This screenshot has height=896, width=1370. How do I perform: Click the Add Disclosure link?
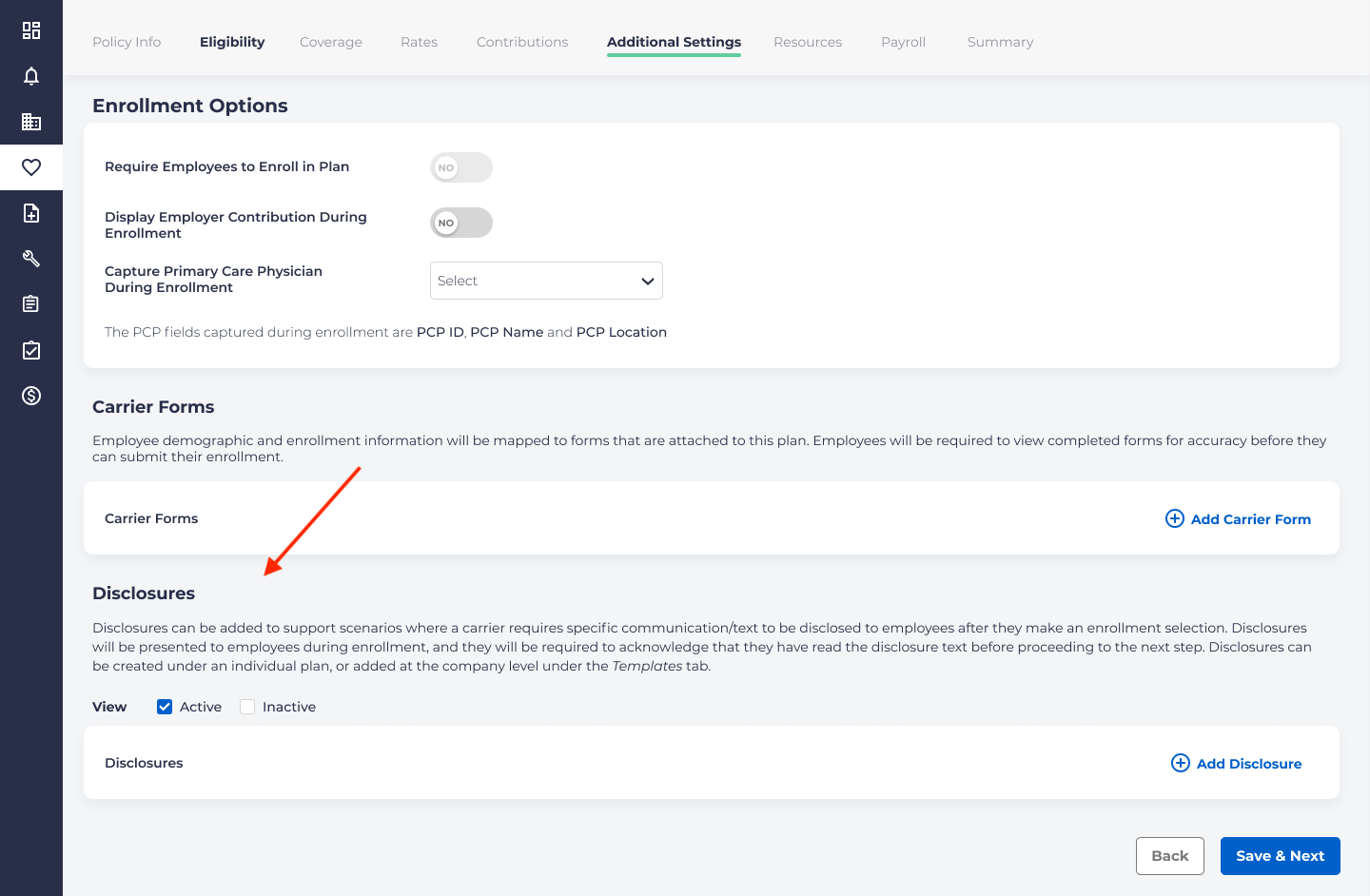pyautogui.click(x=1236, y=763)
